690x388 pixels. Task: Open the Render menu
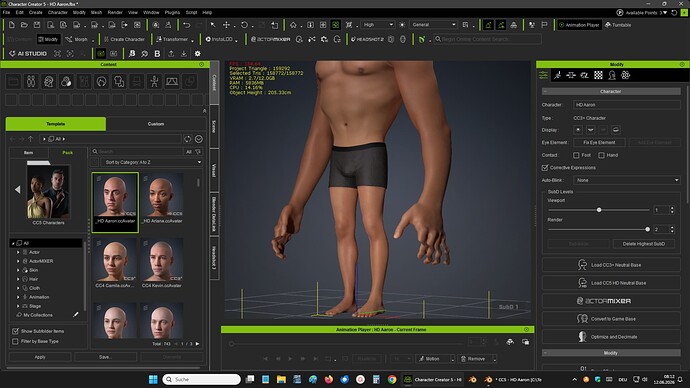pyautogui.click(x=115, y=12)
